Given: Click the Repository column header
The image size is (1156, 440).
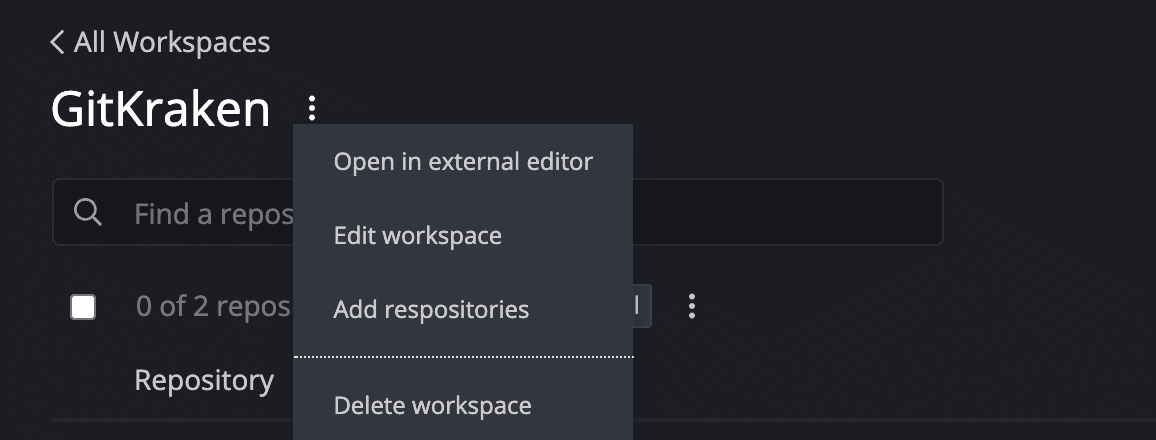Looking at the screenshot, I should (204, 380).
